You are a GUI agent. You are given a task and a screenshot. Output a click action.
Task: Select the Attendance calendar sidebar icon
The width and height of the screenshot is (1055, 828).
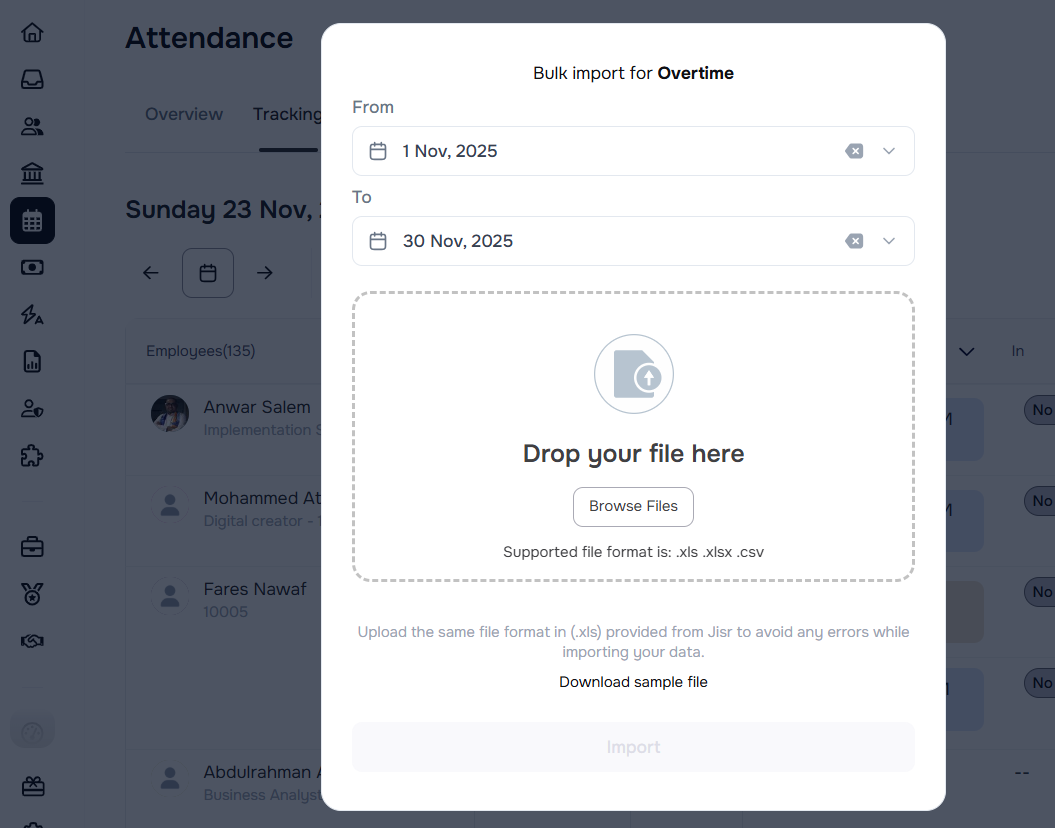pyautogui.click(x=32, y=221)
